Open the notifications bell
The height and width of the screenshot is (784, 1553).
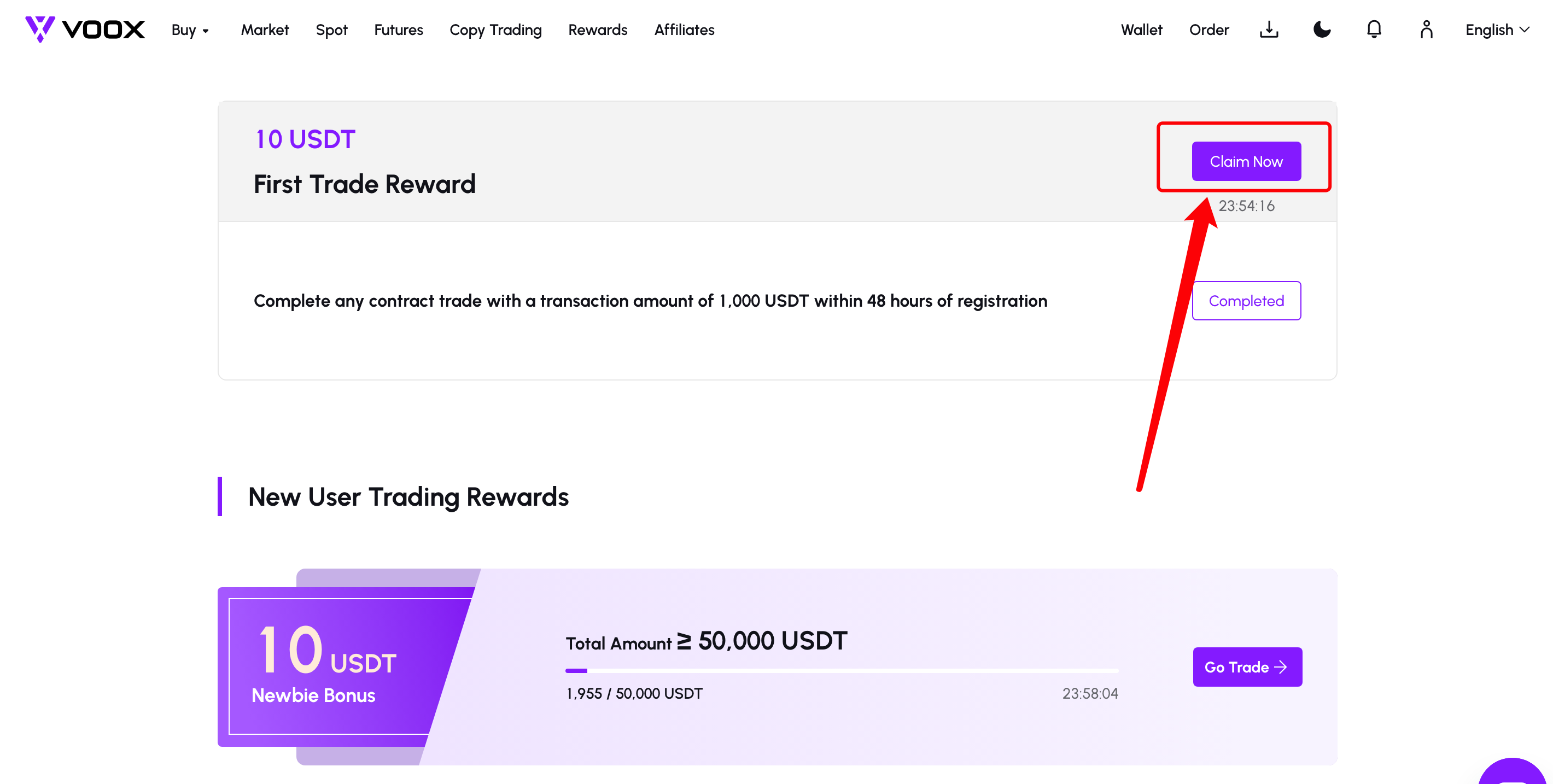point(1374,30)
